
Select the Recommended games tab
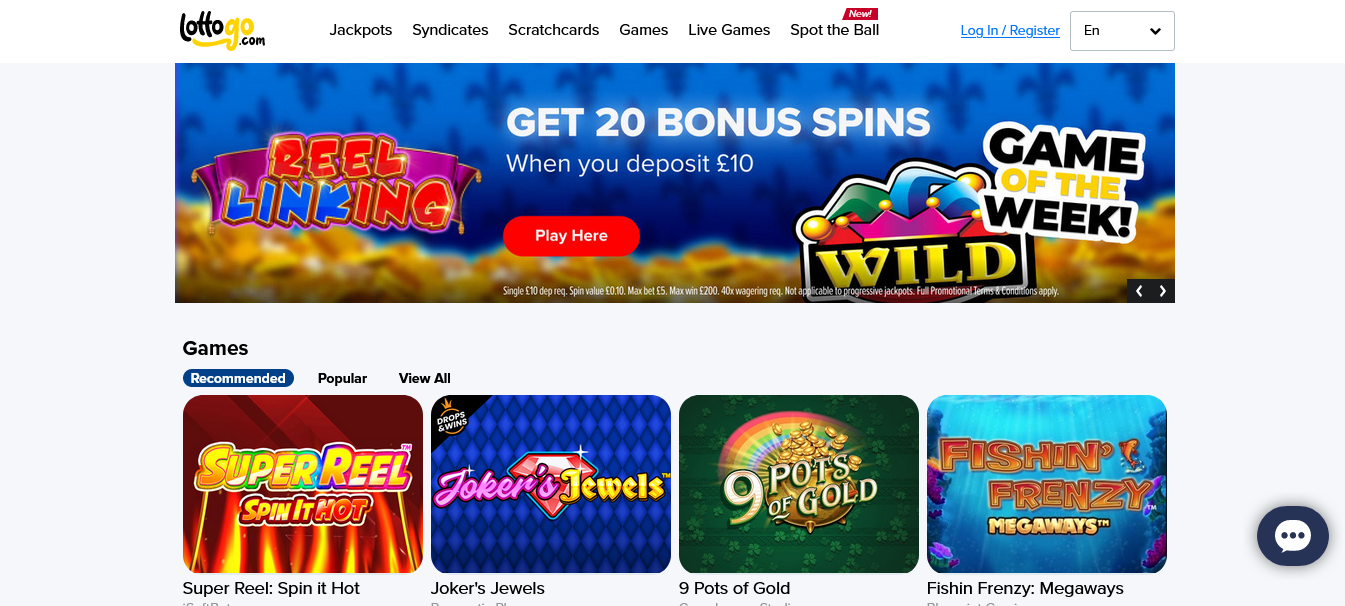pos(238,378)
